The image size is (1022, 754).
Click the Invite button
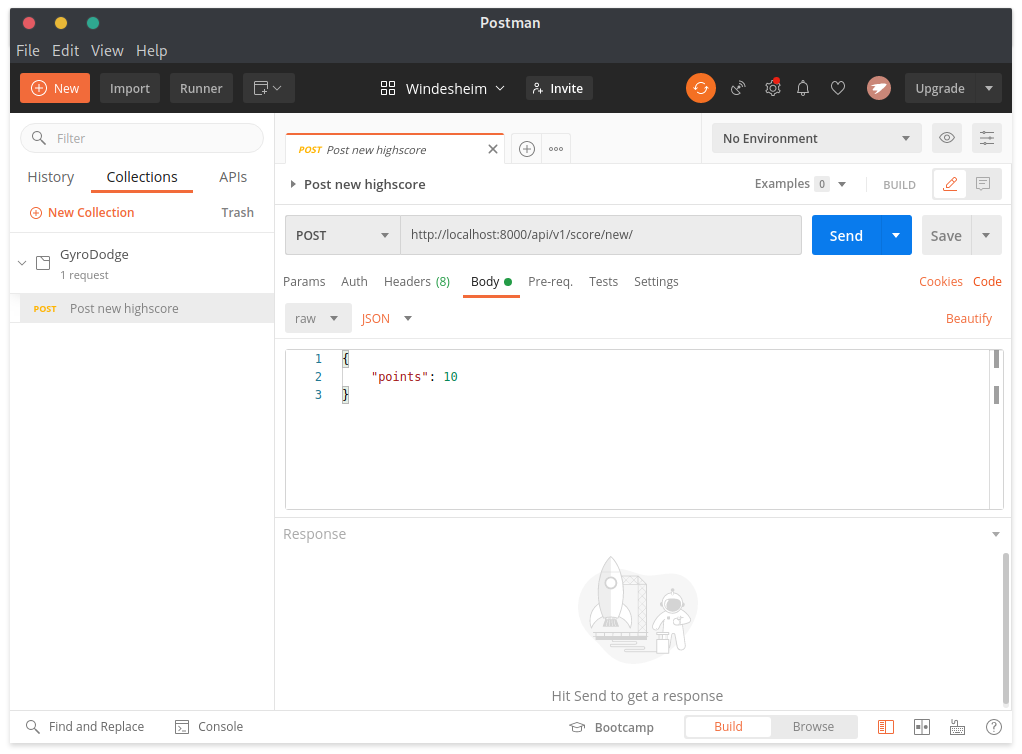point(559,88)
